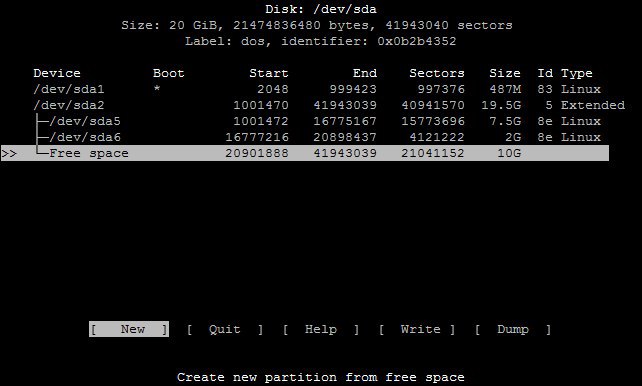Screen dimensions: 642x386
Task: Choose the Dump menu option
Action: 513,329
